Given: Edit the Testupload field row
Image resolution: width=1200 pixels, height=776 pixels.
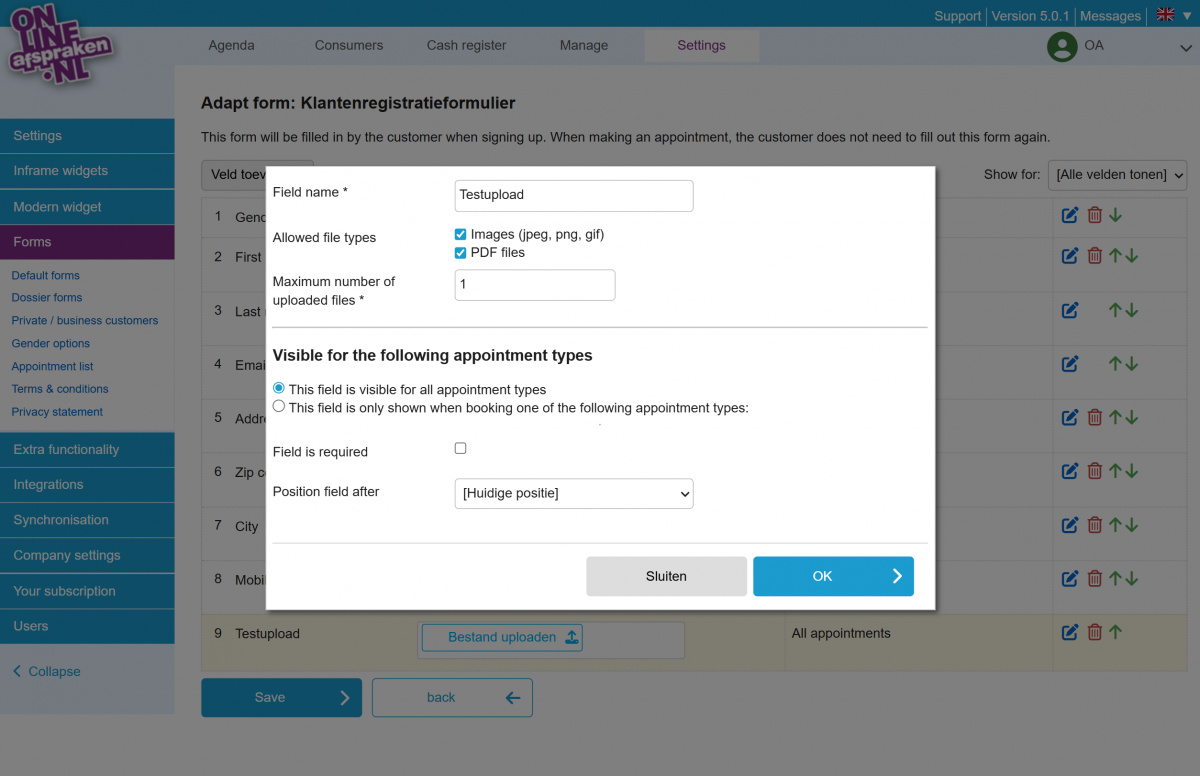Looking at the screenshot, I should [x=1069, y=632].
